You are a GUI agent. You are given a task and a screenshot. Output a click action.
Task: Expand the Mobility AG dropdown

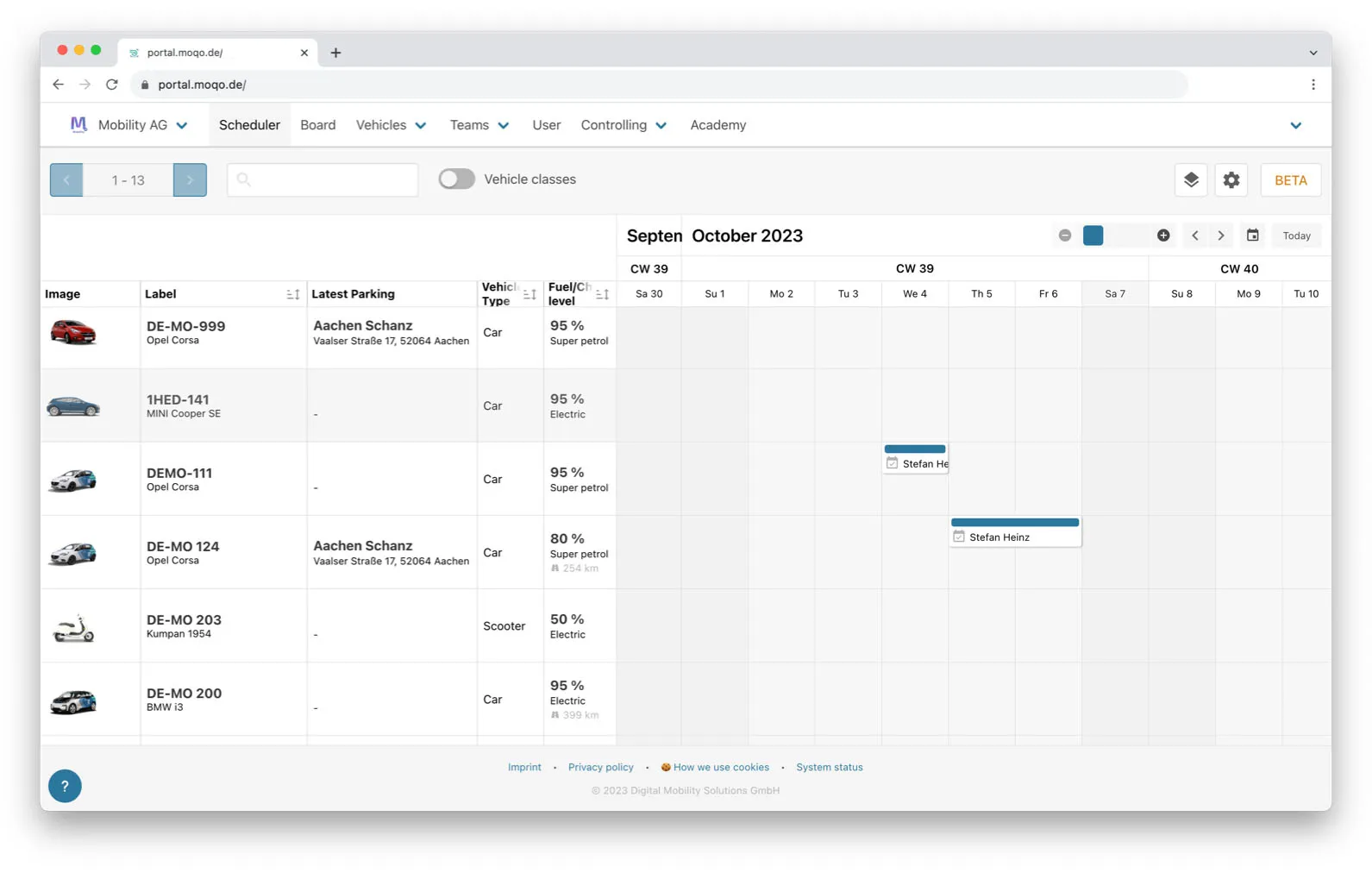tap(182, 126)
